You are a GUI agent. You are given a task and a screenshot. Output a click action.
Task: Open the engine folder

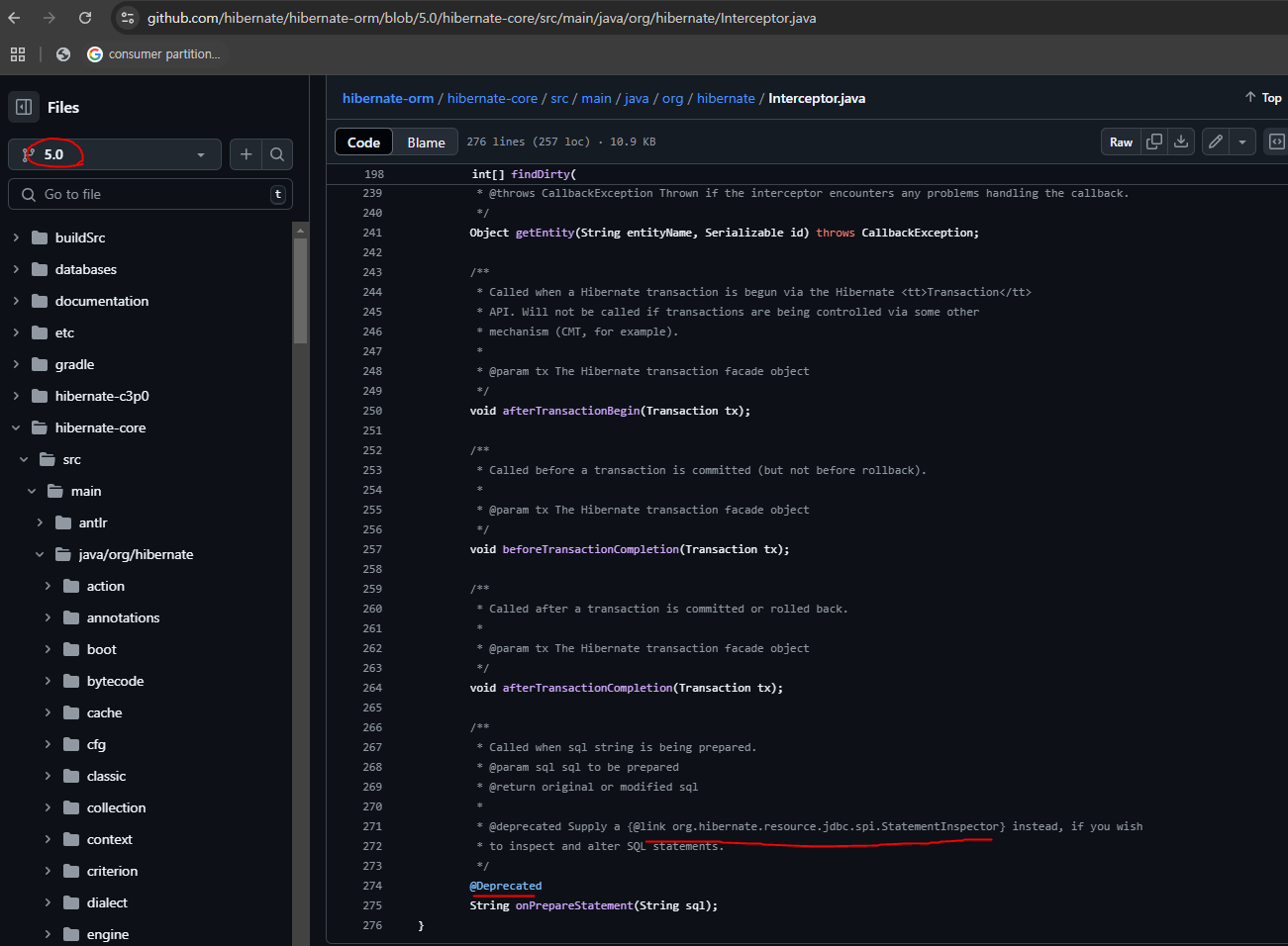pyautogui.click(x=107, y=934)
